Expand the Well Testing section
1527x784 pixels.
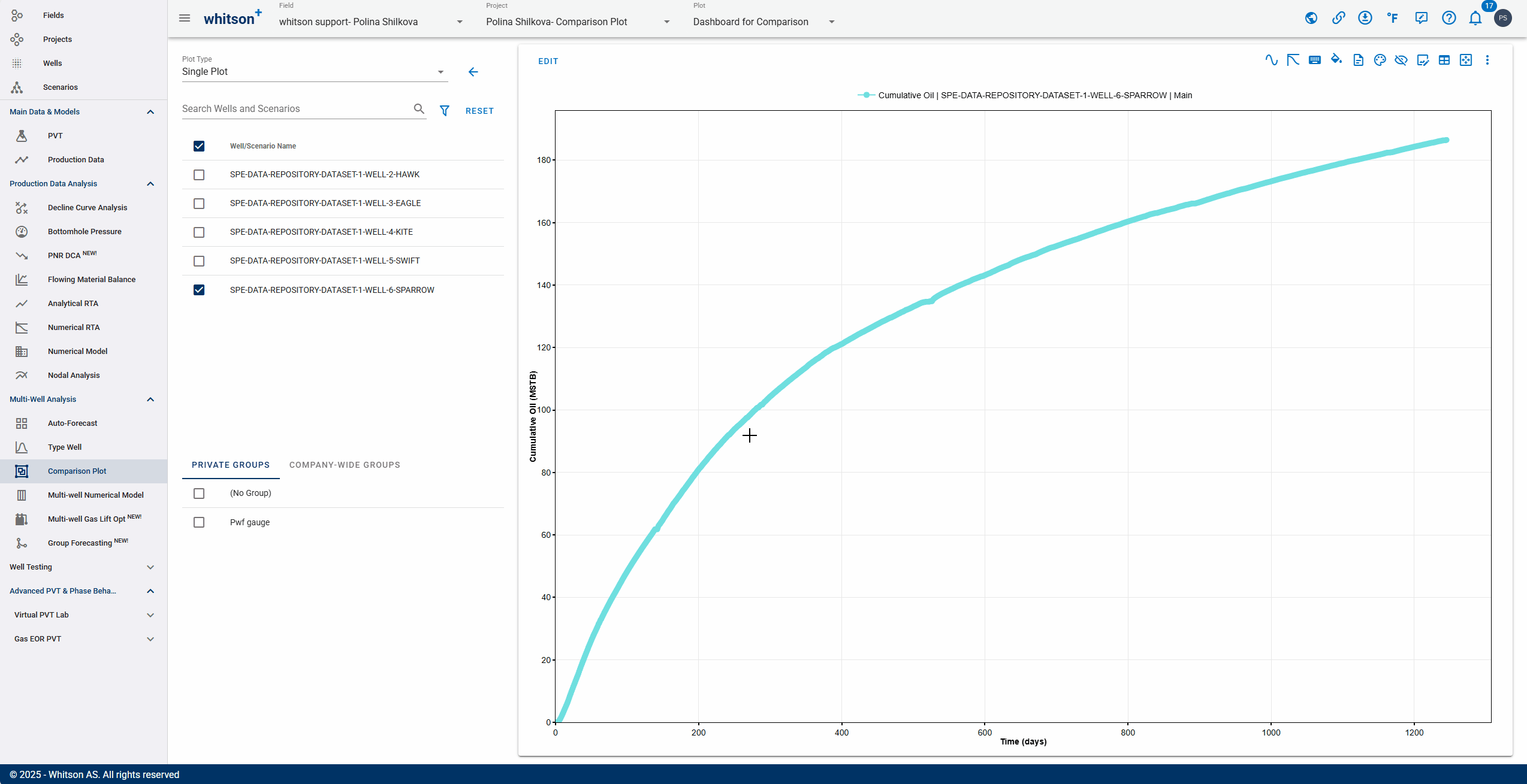pos(150,567)
